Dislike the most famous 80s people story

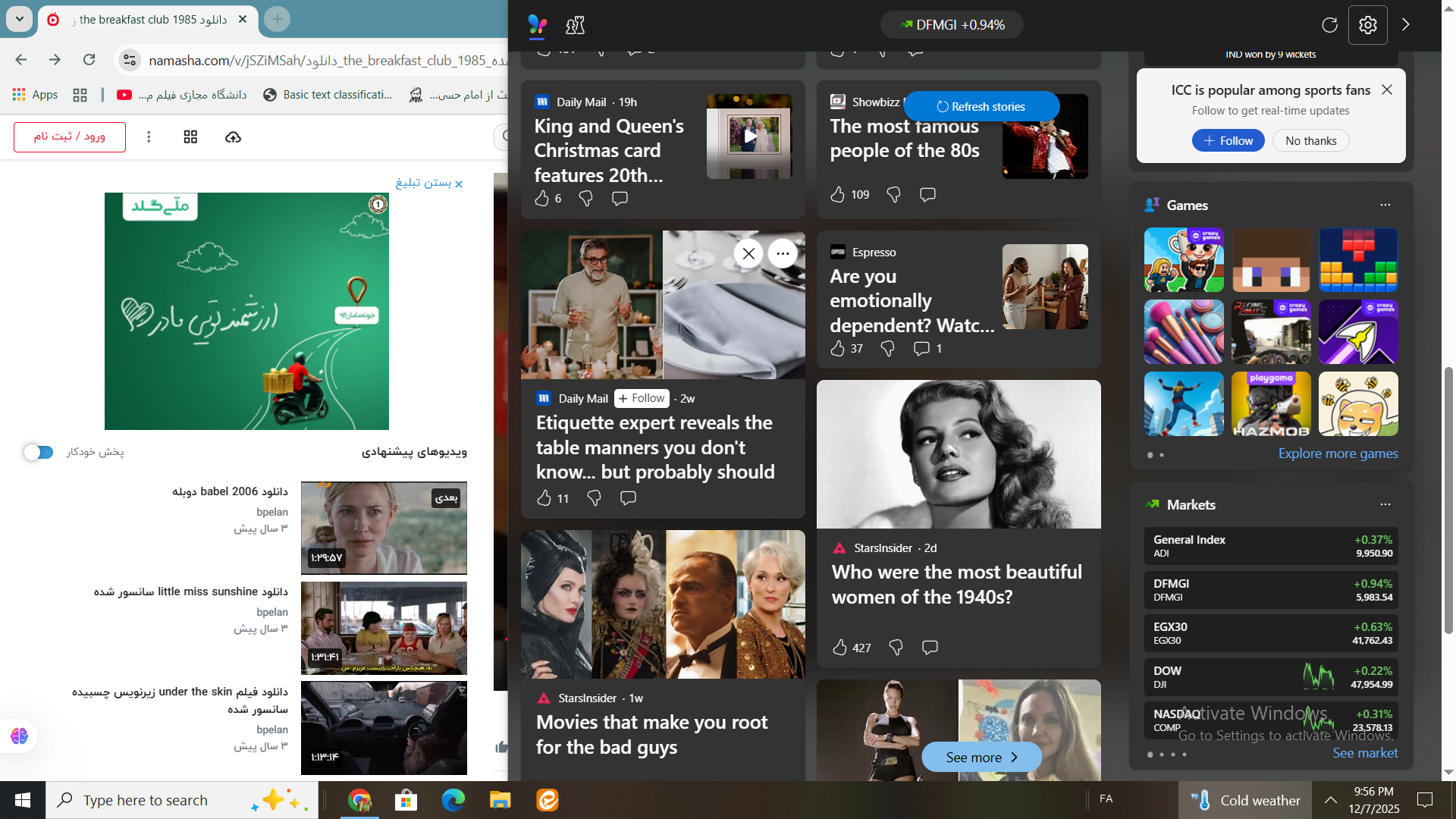[893, 195]
